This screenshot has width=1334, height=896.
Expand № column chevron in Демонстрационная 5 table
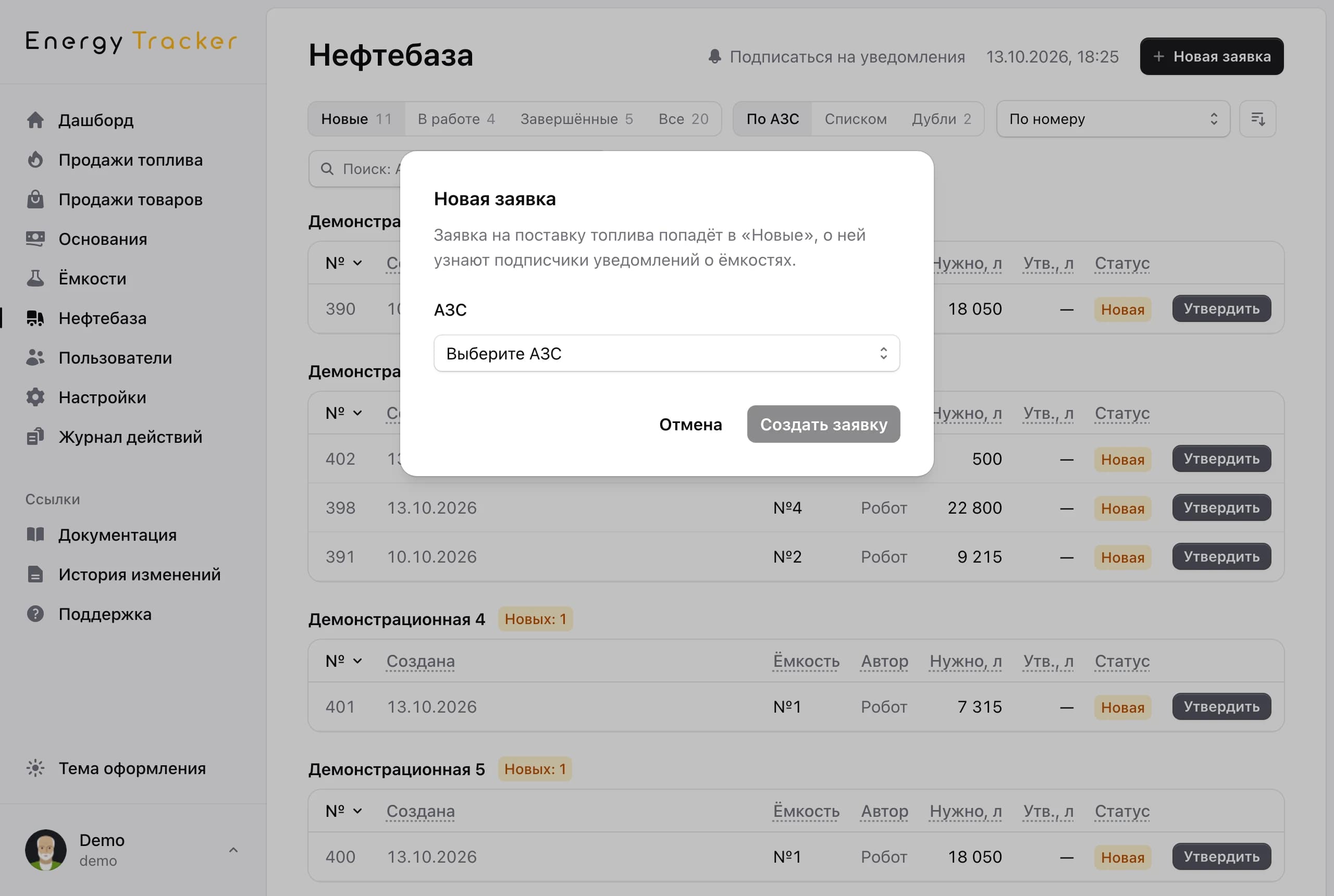pyautogui.click(x=358, y=811)
